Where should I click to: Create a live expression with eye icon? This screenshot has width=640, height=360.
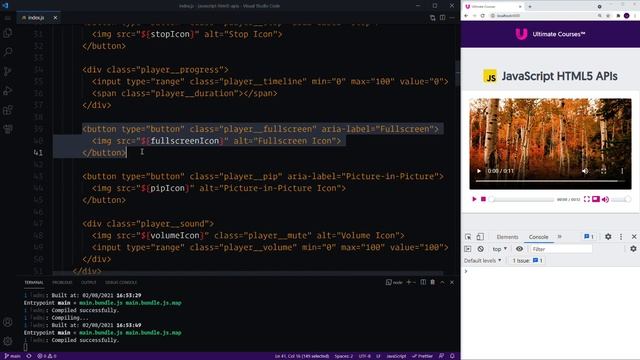click(x=519, y=249)
